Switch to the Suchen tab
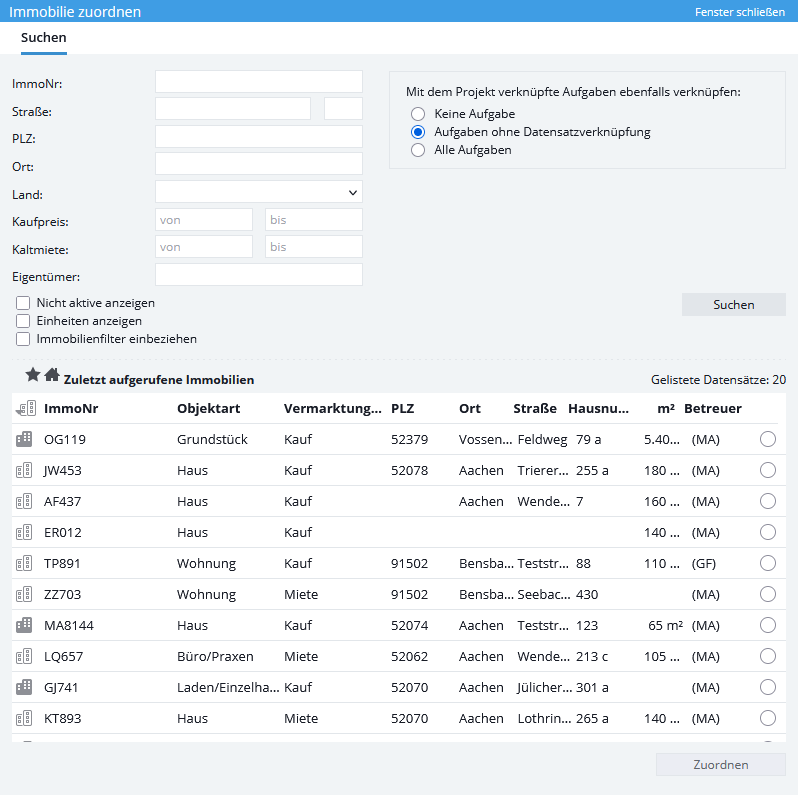 click(44, 38)
